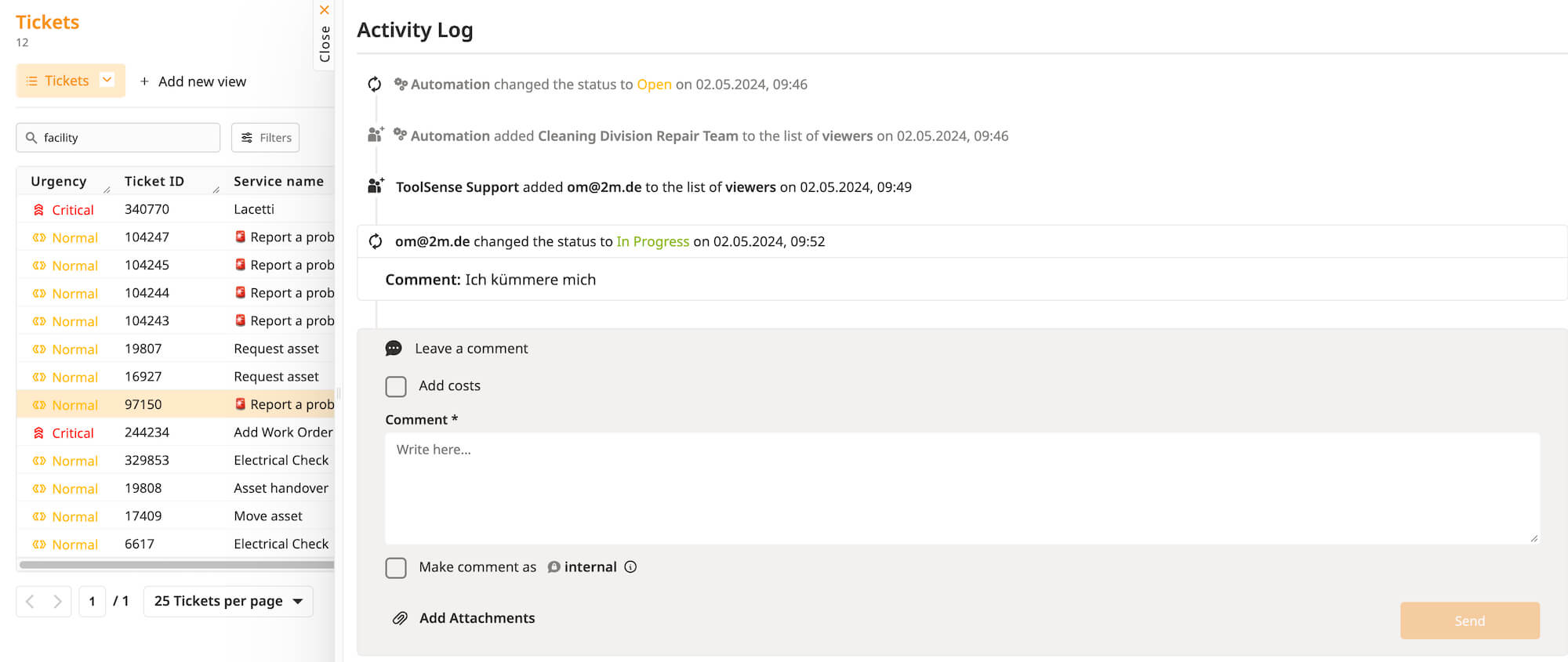
Task: Click the Open status link
Action: point(654,84)
